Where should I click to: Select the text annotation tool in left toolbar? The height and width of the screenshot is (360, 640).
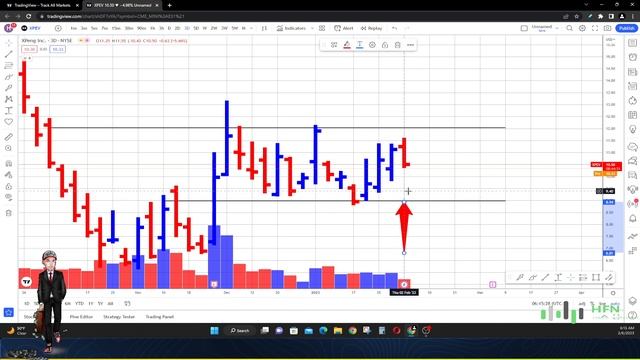pyautogui.click(x=9, y=111)
